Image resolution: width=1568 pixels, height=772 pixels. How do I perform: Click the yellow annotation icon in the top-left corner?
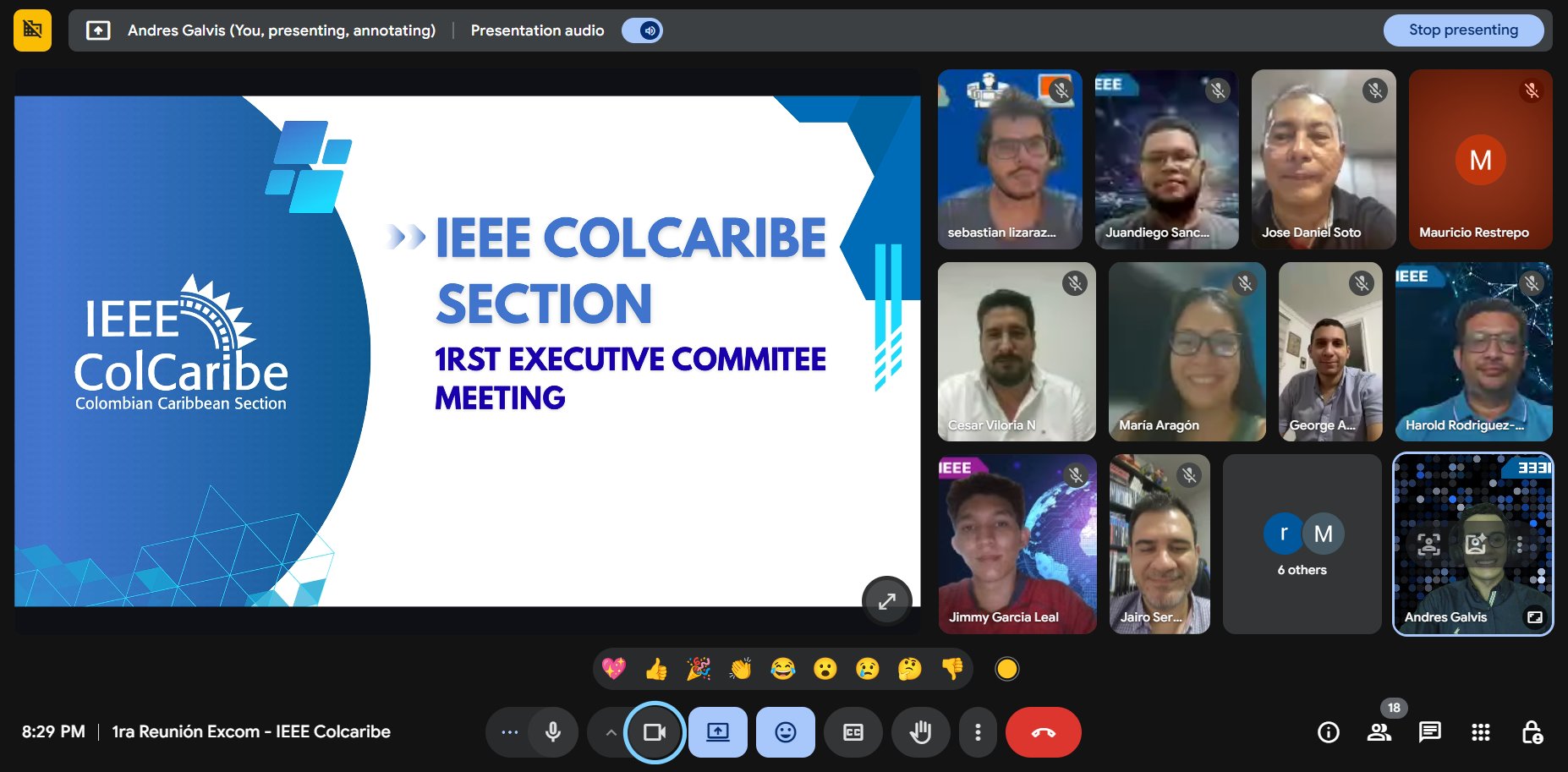(x=32, y=30)
